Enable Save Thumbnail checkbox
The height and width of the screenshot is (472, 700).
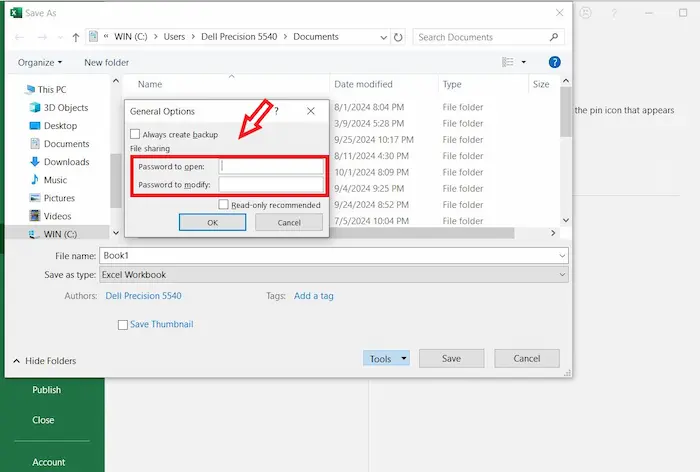123,325
